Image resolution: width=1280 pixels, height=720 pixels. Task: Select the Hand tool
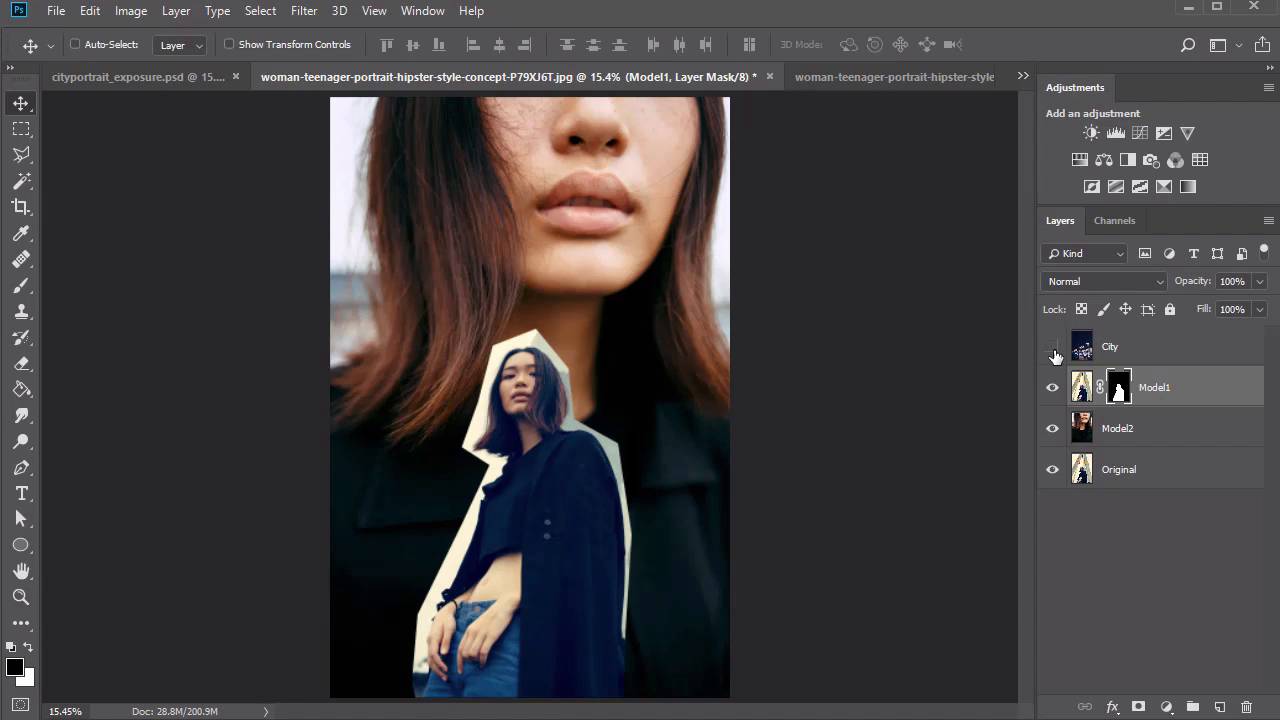click(x=21, y=571)
